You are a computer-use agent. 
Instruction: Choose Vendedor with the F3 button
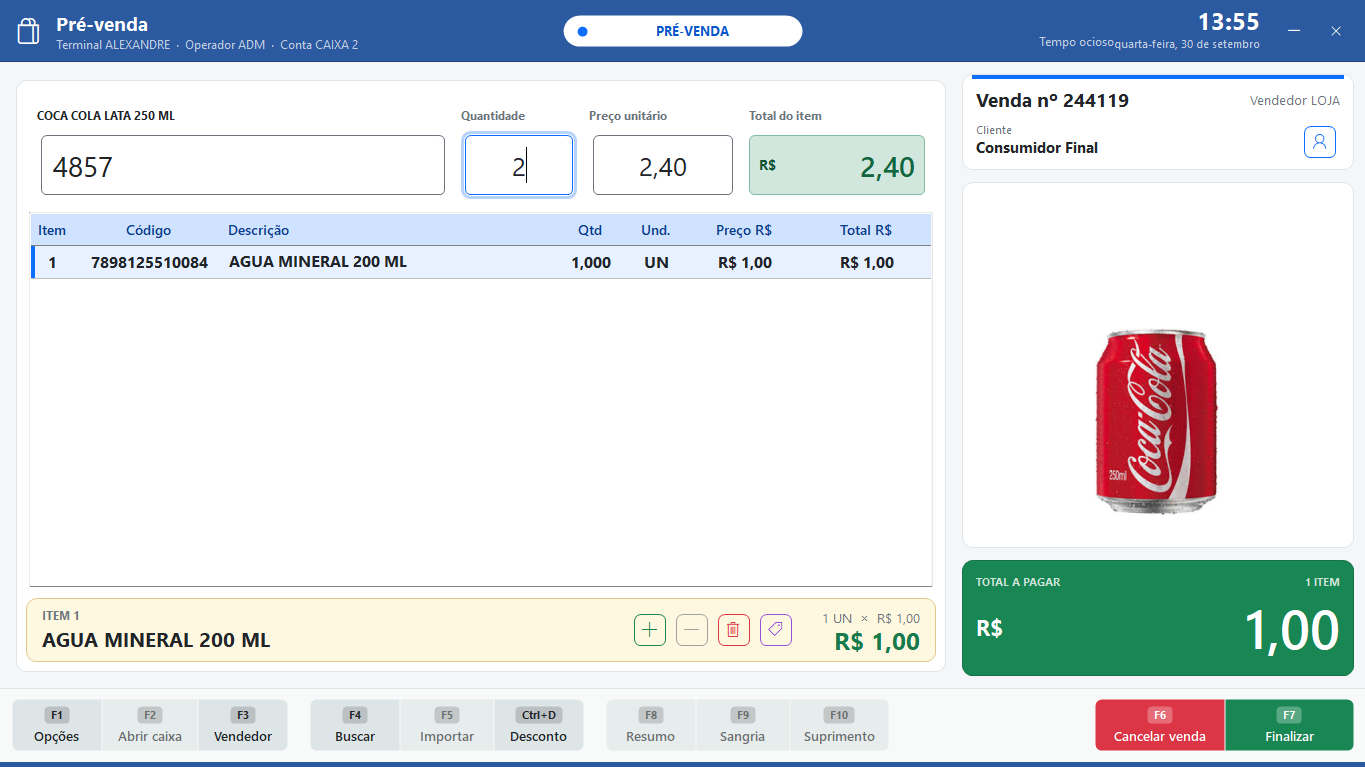tap(243, 726)
